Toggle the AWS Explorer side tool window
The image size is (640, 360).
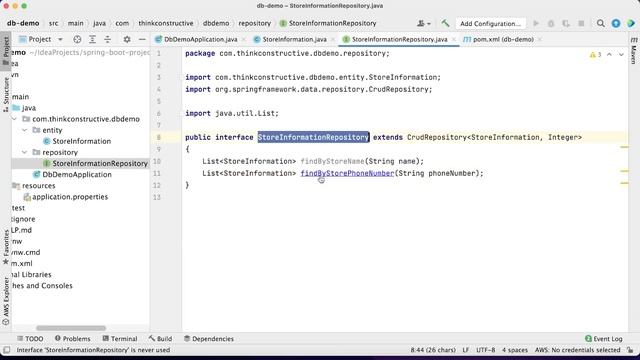[6, 301]
